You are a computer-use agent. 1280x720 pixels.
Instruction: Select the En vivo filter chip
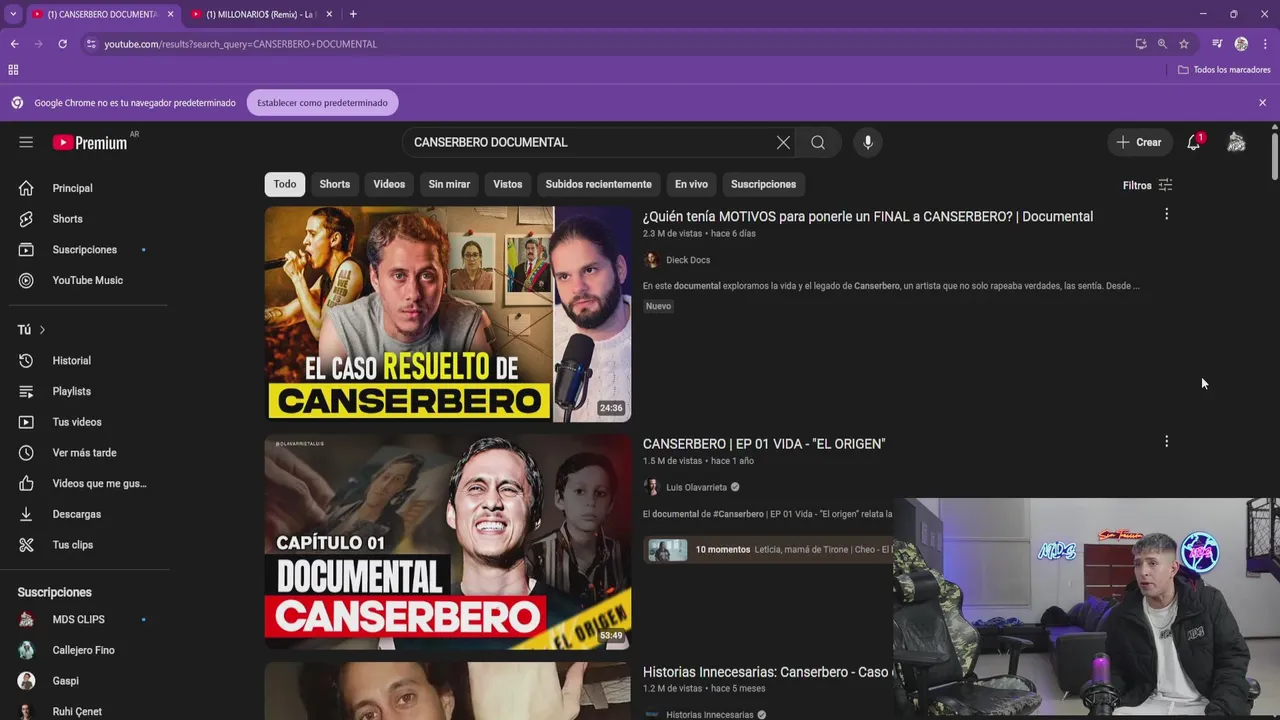[691, 184]
